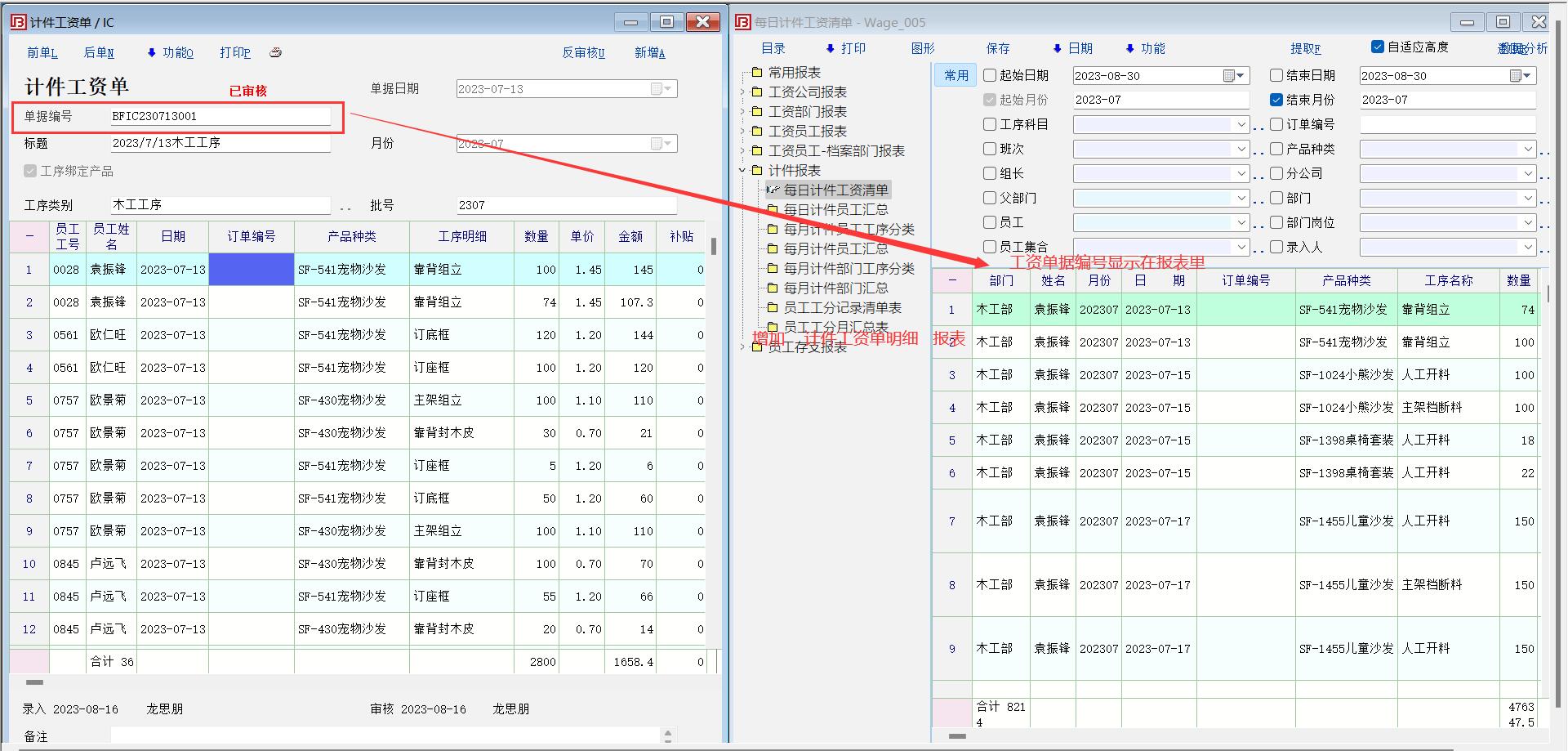Enable the 起始日期 checkbox
This screenshot has width=1568, height=751.
coord(990,75)
